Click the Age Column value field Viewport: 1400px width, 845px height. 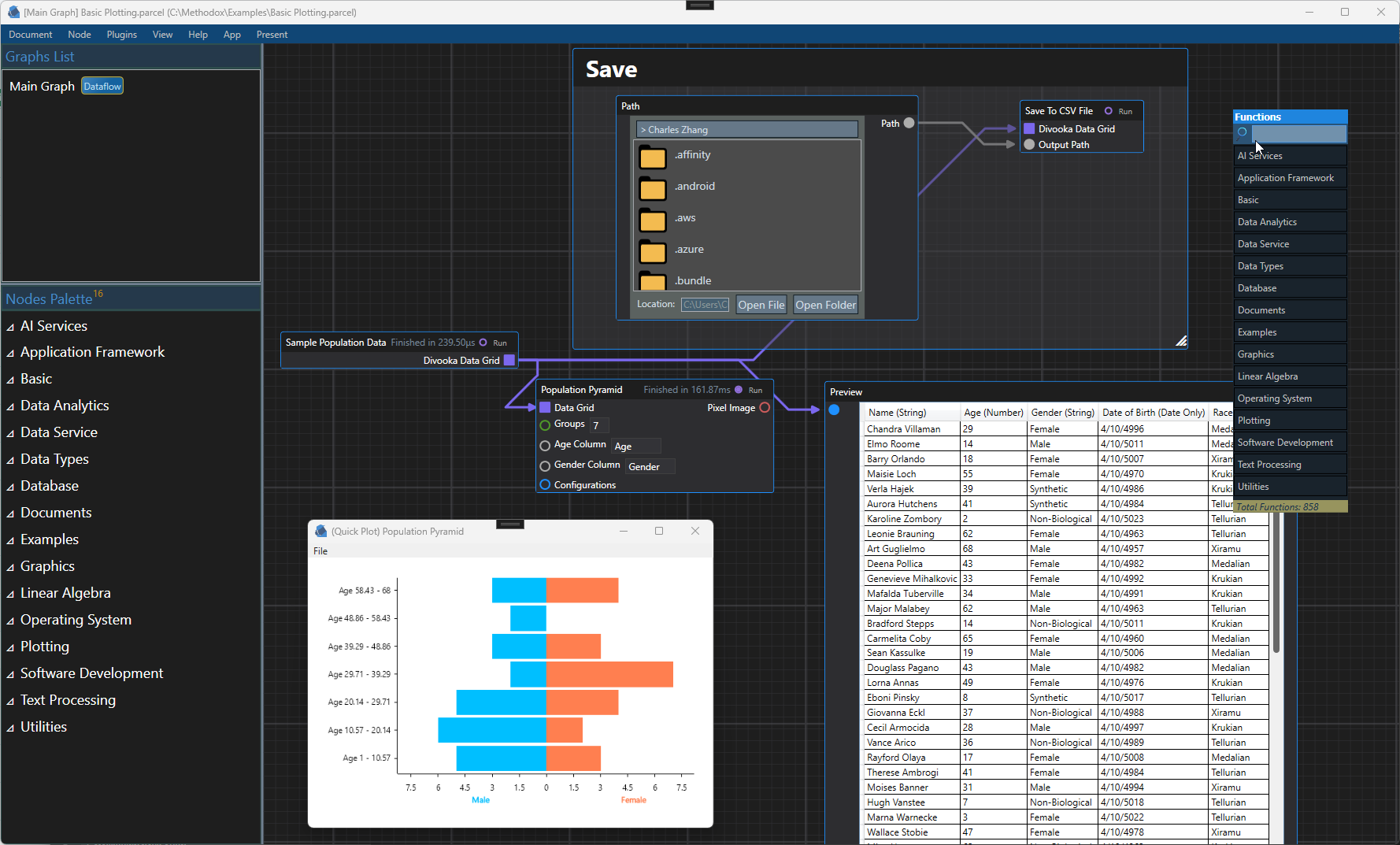click(x=636, y=446)
